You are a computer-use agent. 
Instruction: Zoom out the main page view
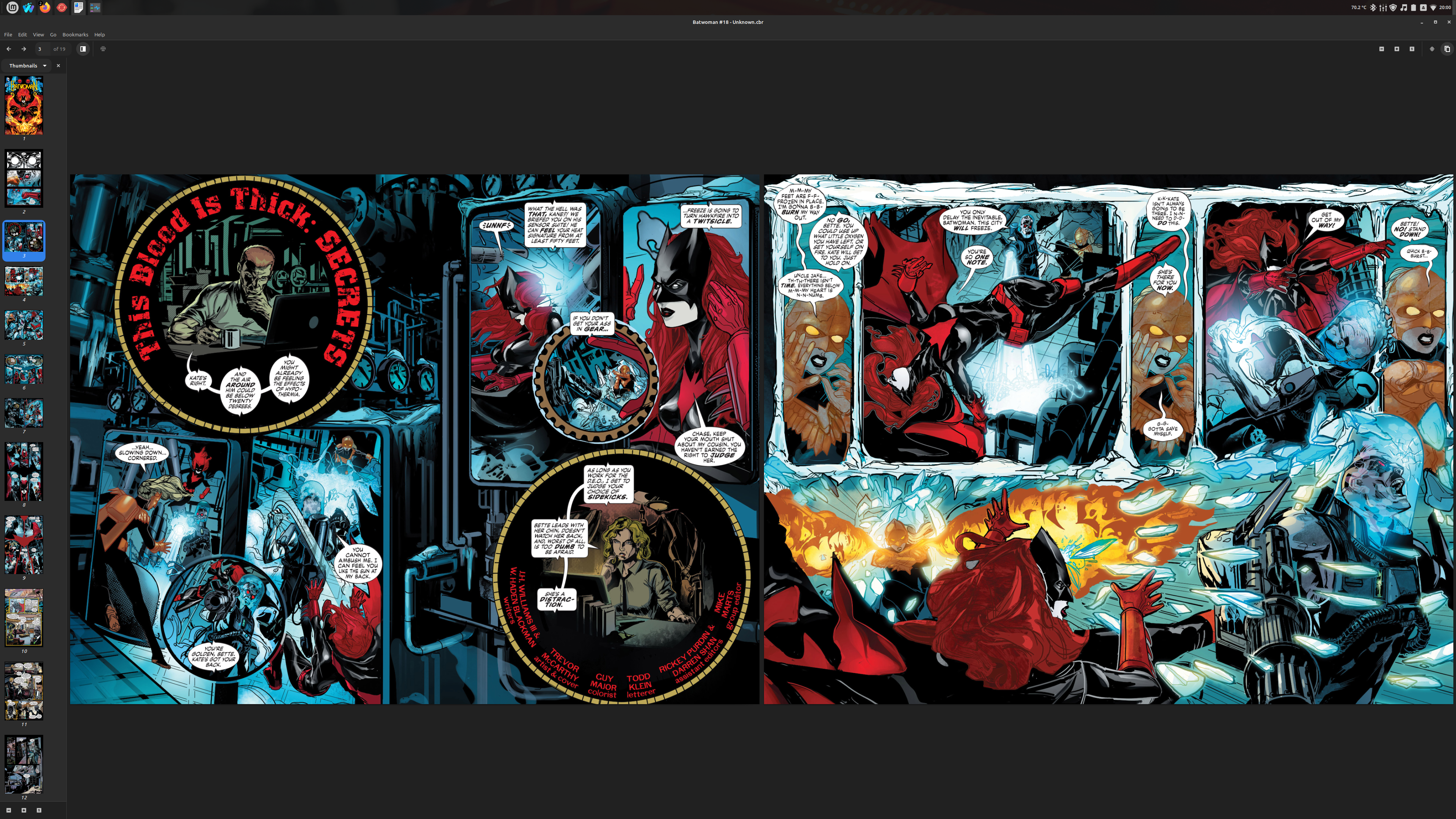pyautogui.click(x=1381, y=49)
